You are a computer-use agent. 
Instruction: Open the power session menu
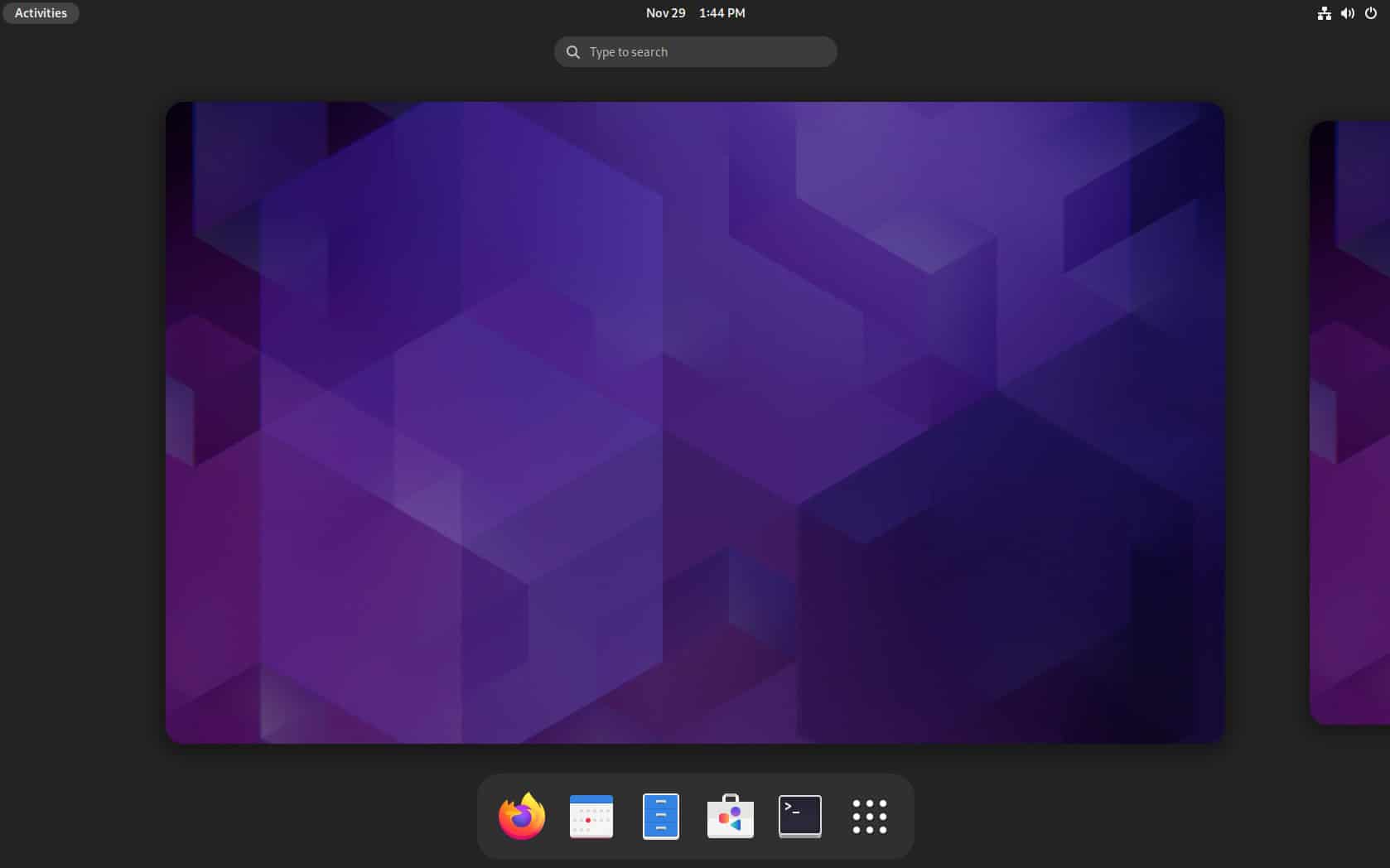tap(1372, 12)
